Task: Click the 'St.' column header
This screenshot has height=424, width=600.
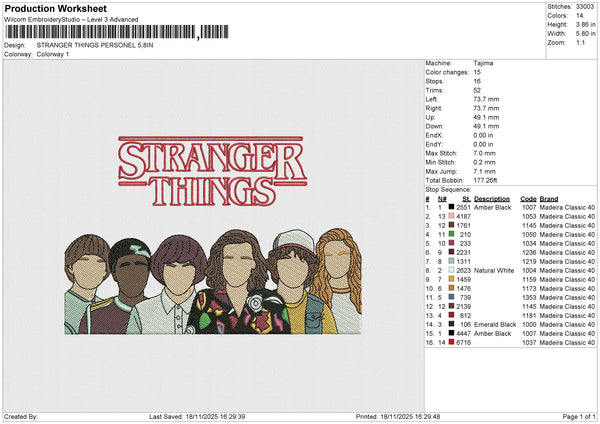Action: [466, 199]
